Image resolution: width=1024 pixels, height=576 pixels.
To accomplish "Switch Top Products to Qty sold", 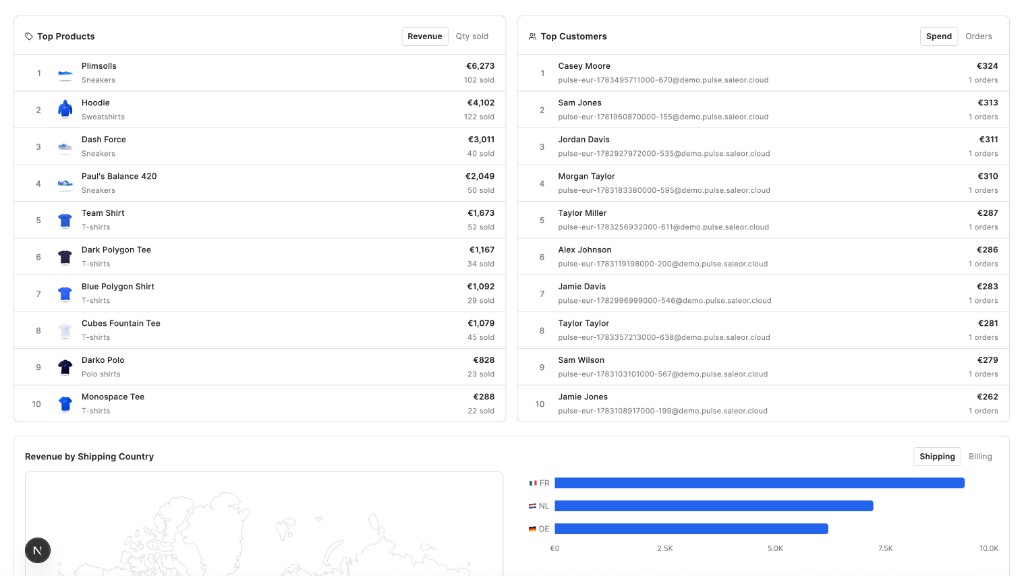I will click(x=472, y=37).
